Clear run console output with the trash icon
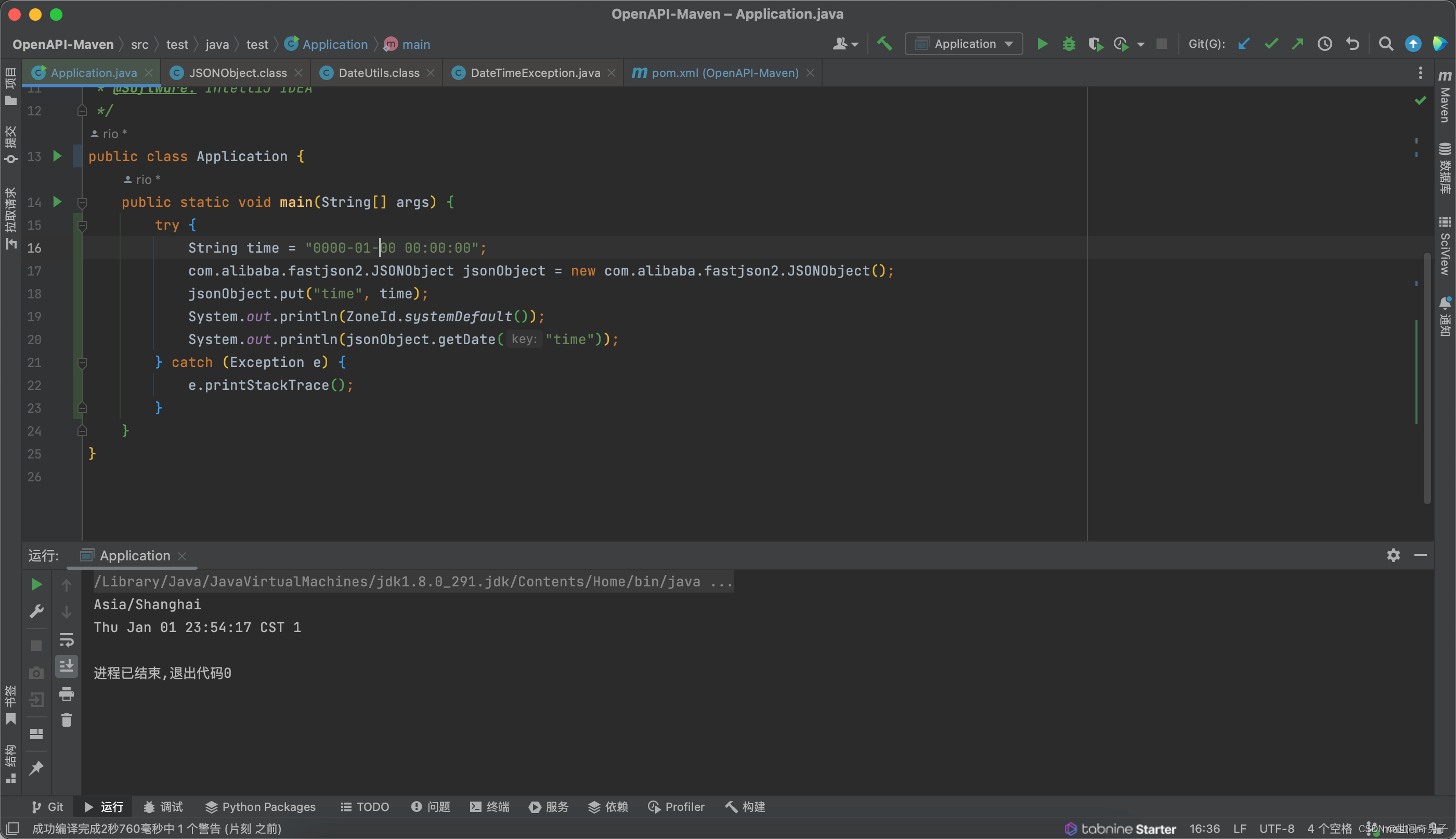This screenshot has width=1456, height=839. [66, 720]
